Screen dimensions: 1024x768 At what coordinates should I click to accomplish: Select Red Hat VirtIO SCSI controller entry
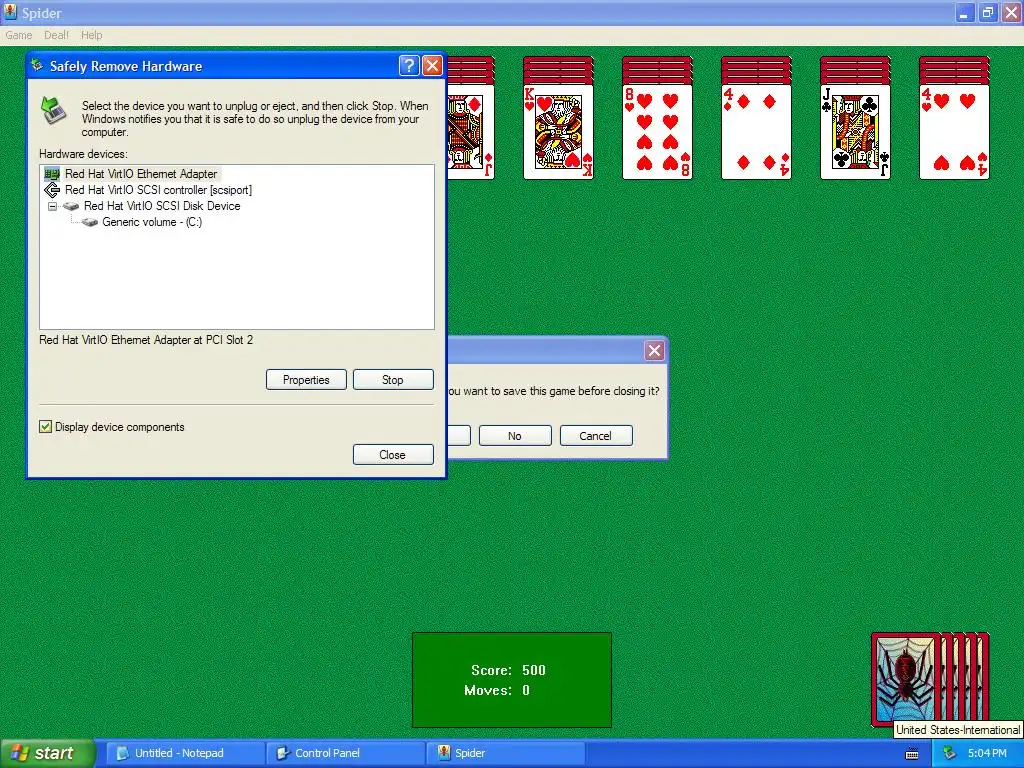158,190
